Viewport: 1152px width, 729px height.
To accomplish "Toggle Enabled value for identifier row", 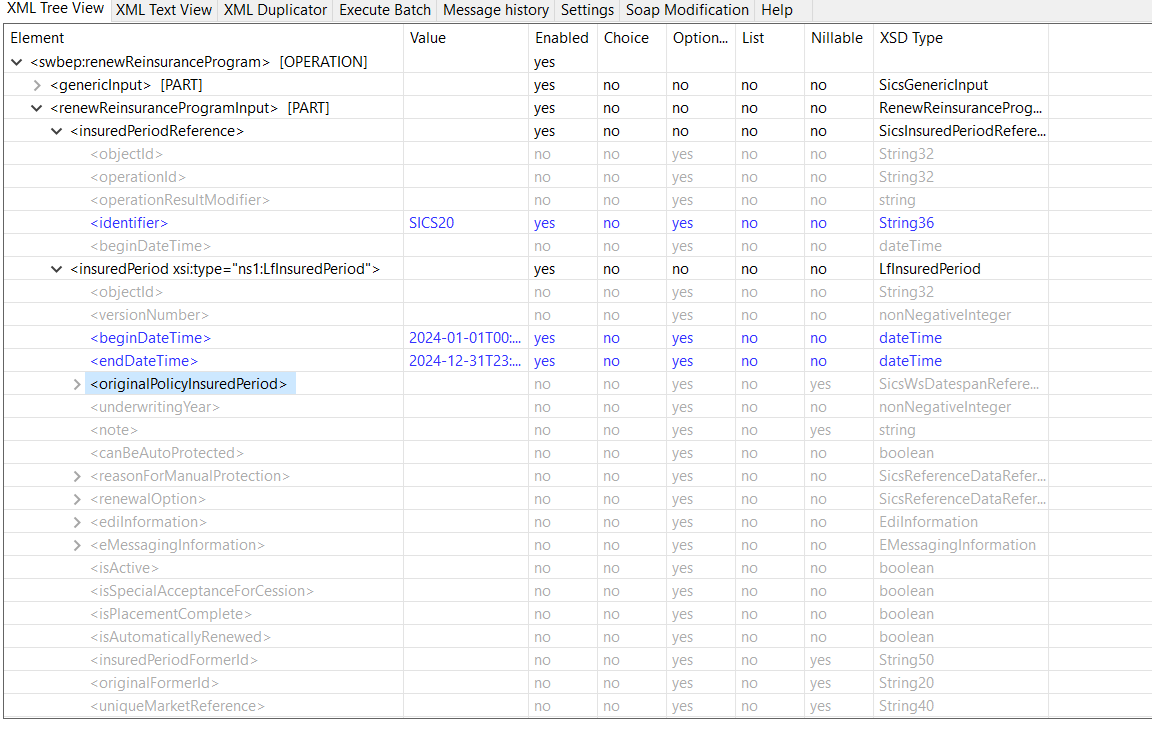I will click(x=544, y=223).
